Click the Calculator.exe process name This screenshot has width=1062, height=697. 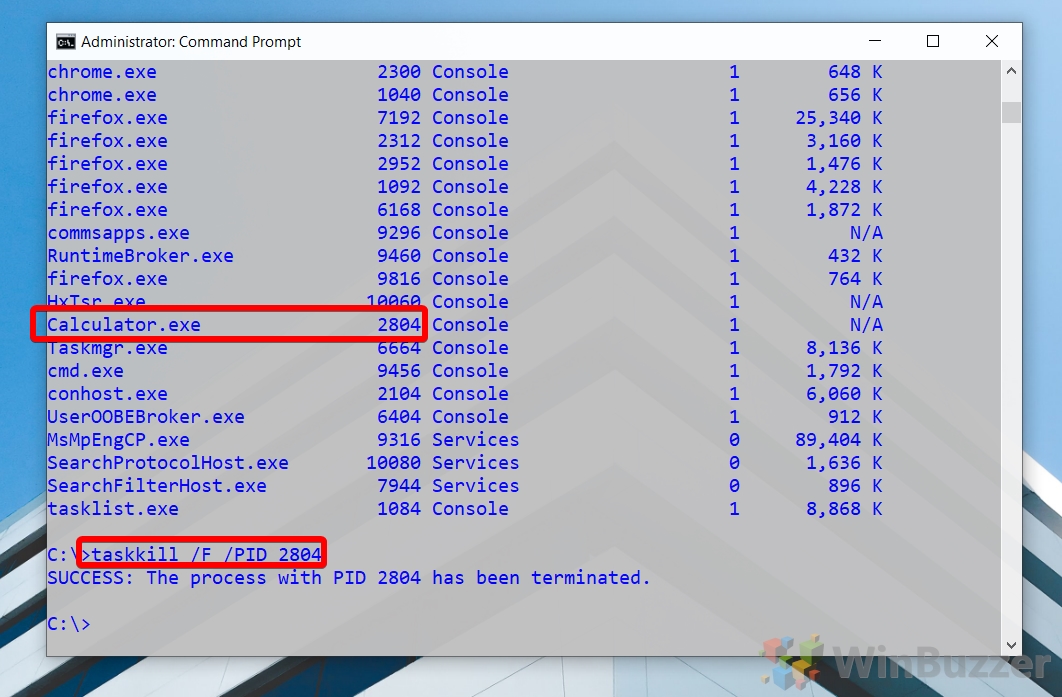(124, 325)
